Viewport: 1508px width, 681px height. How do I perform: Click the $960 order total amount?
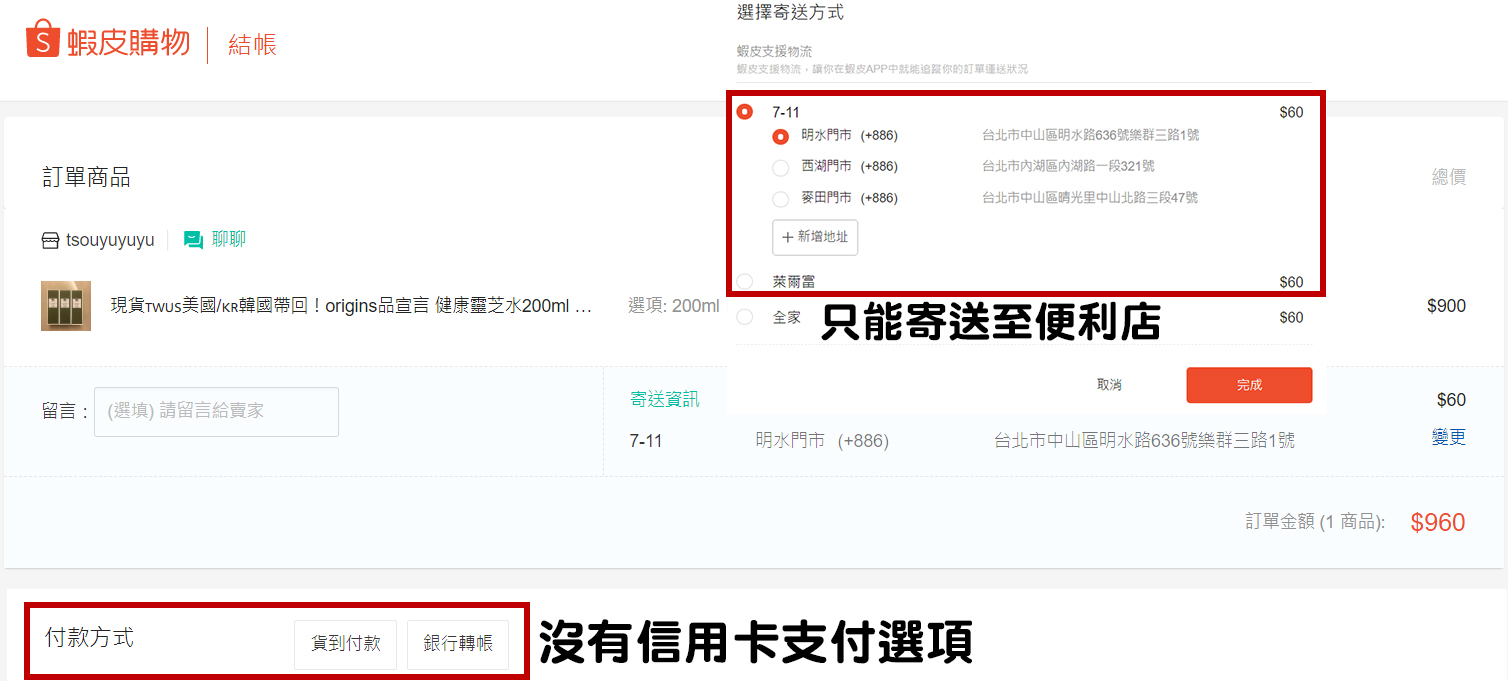coord(1437,522)
